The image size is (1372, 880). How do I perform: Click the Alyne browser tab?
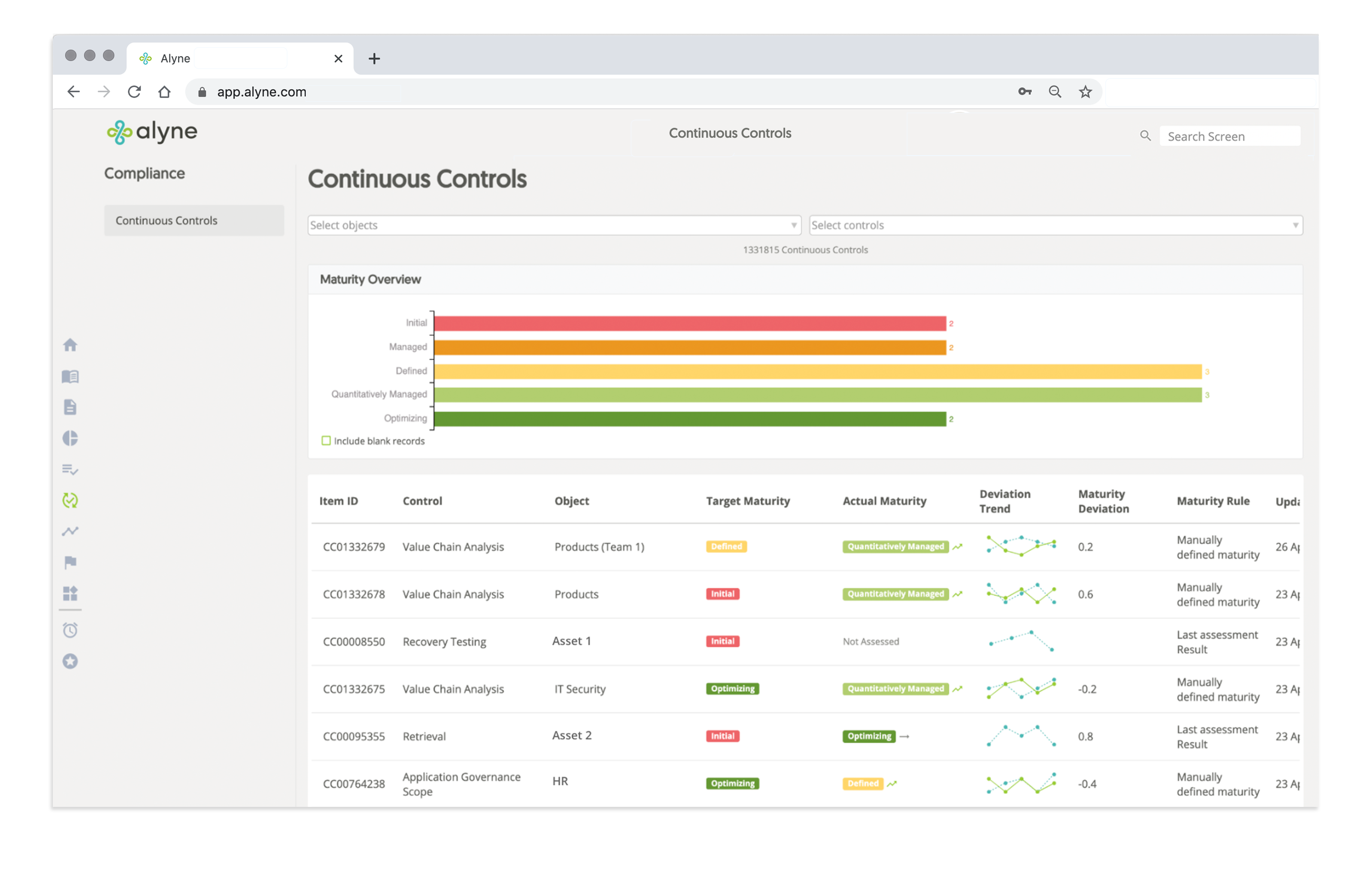point(229,58)
